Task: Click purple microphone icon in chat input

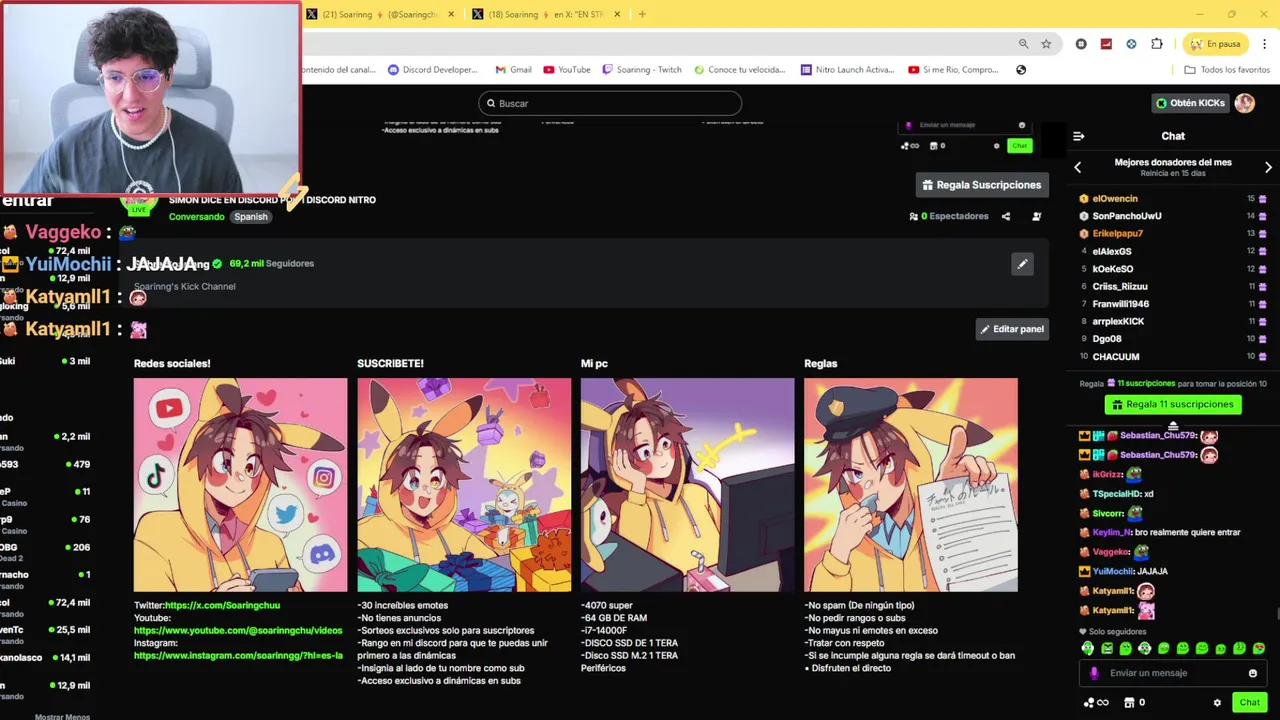Action: [1094, 673]
